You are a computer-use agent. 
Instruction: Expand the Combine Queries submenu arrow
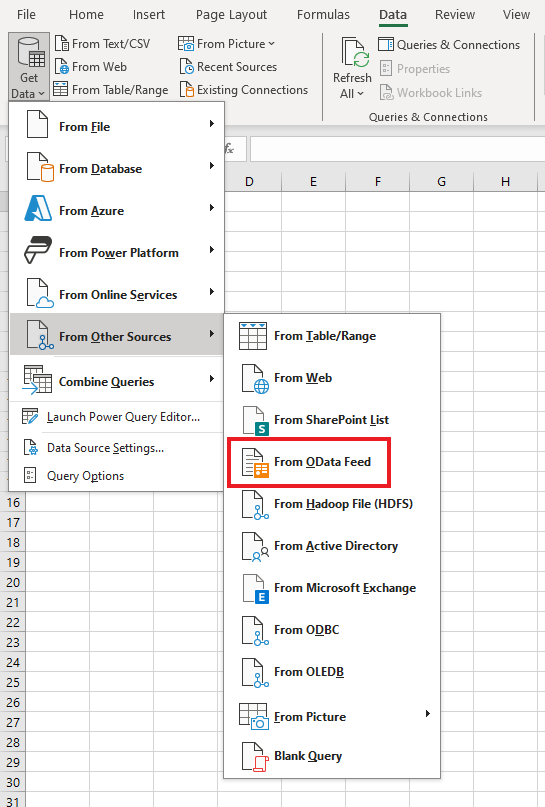coord(212,379)
